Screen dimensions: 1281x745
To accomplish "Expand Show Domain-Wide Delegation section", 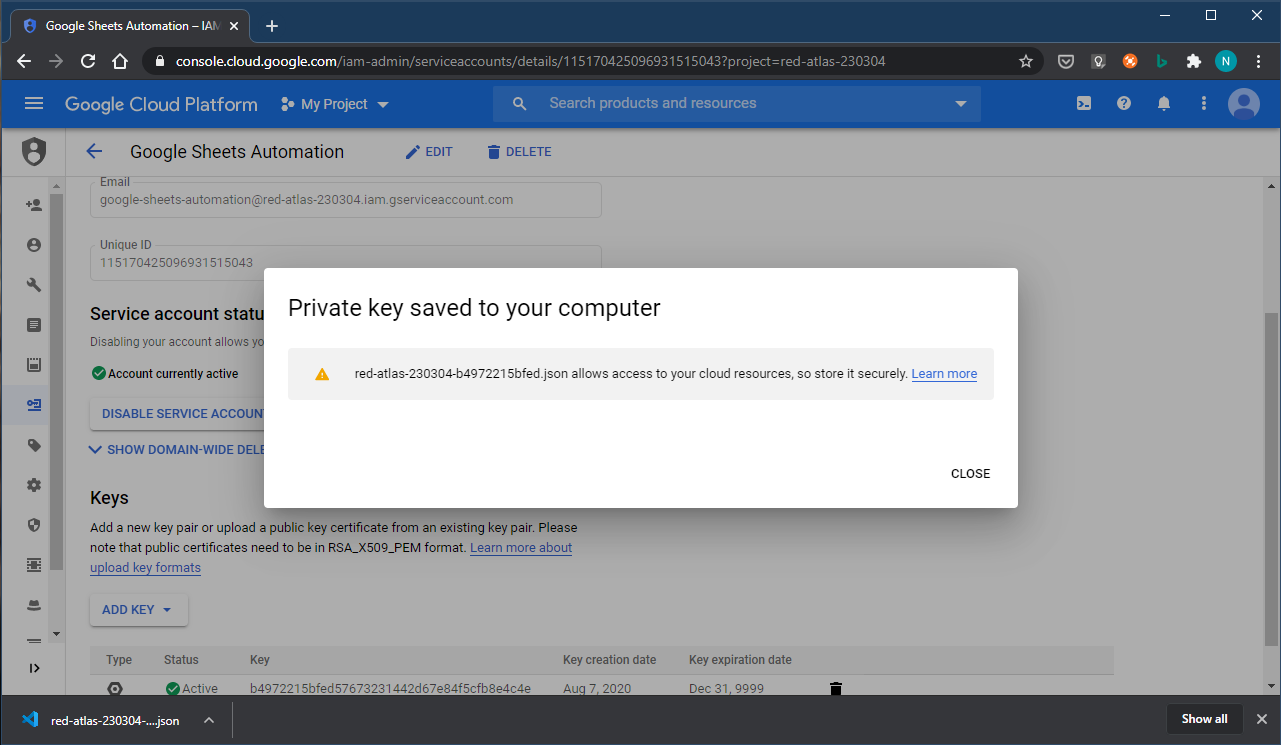I will coord(177,450).
